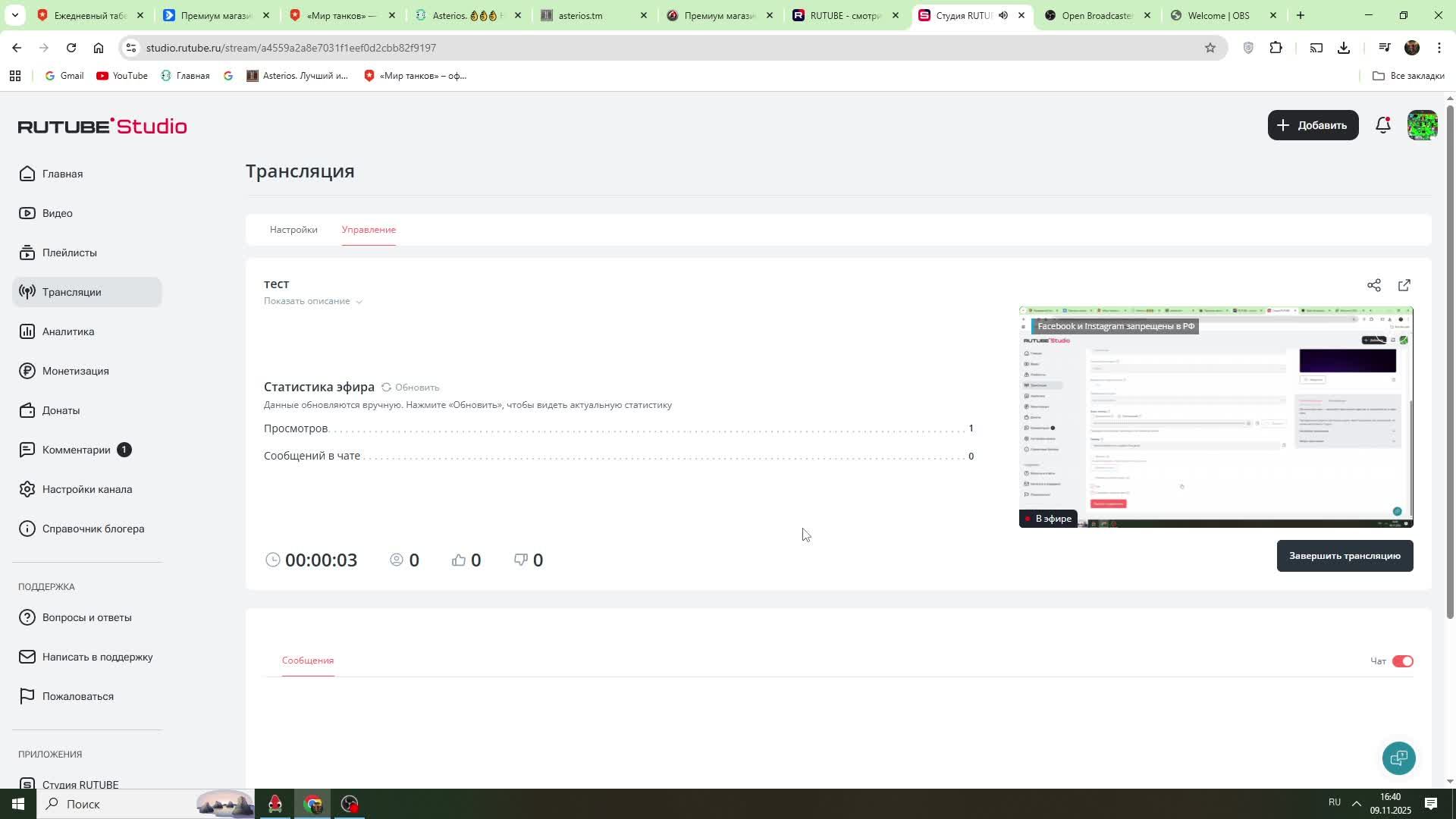The image size is (1456, 819).
Task: Bookmark this page with star icon
Action: coord(1210,48)
